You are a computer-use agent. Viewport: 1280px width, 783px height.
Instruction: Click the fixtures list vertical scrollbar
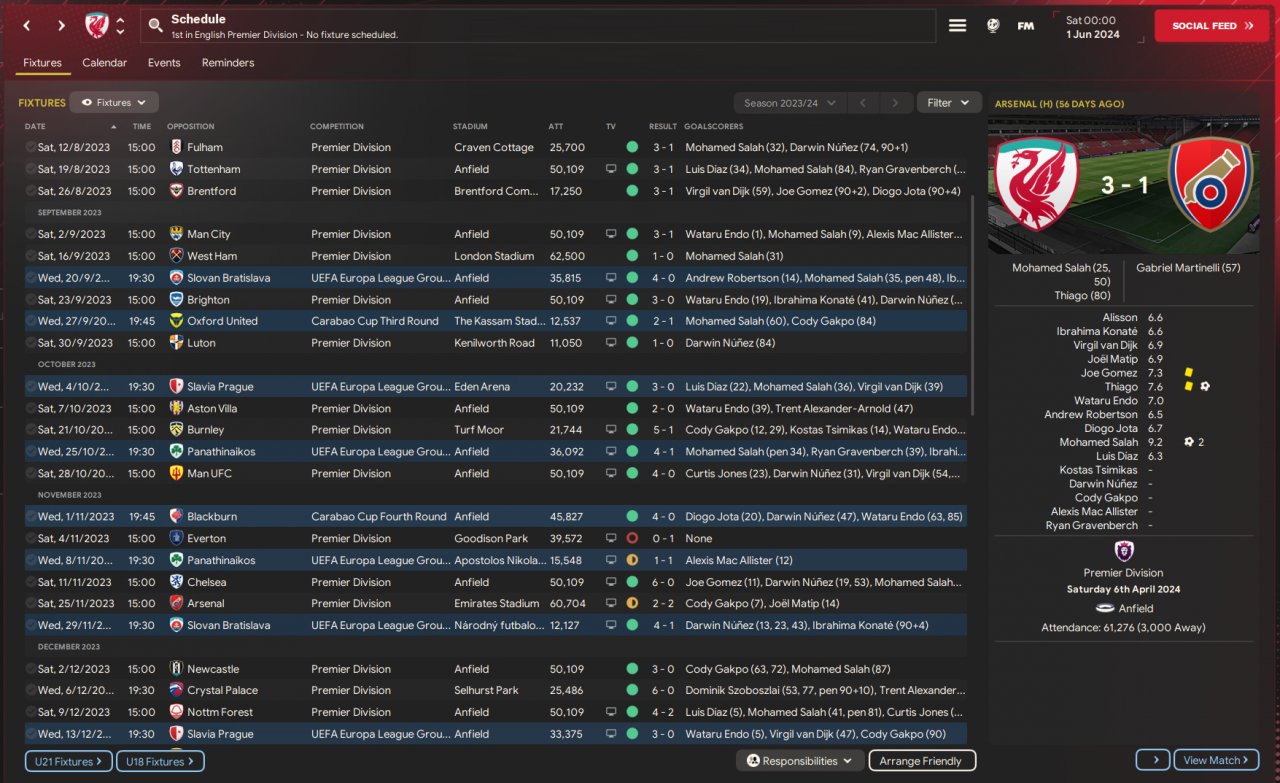pyautogui.click(x=972, y=305)
